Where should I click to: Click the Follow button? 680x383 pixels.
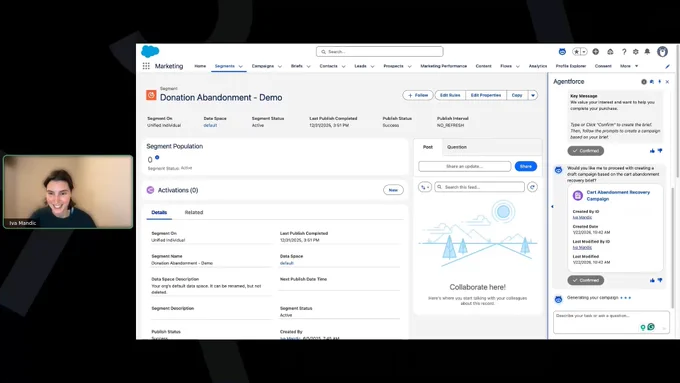[x=418, y=95]
